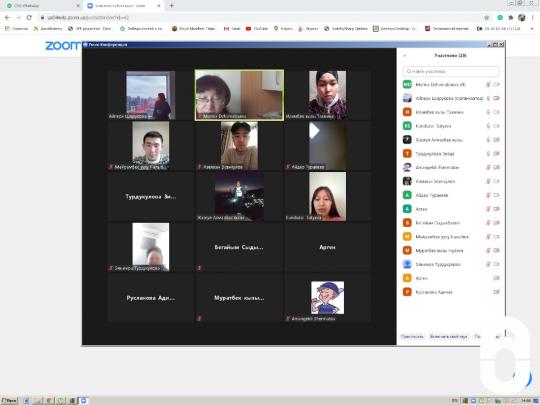
Task: Select the highlighted active speaker video tile
Action: [x=239, y=95]
